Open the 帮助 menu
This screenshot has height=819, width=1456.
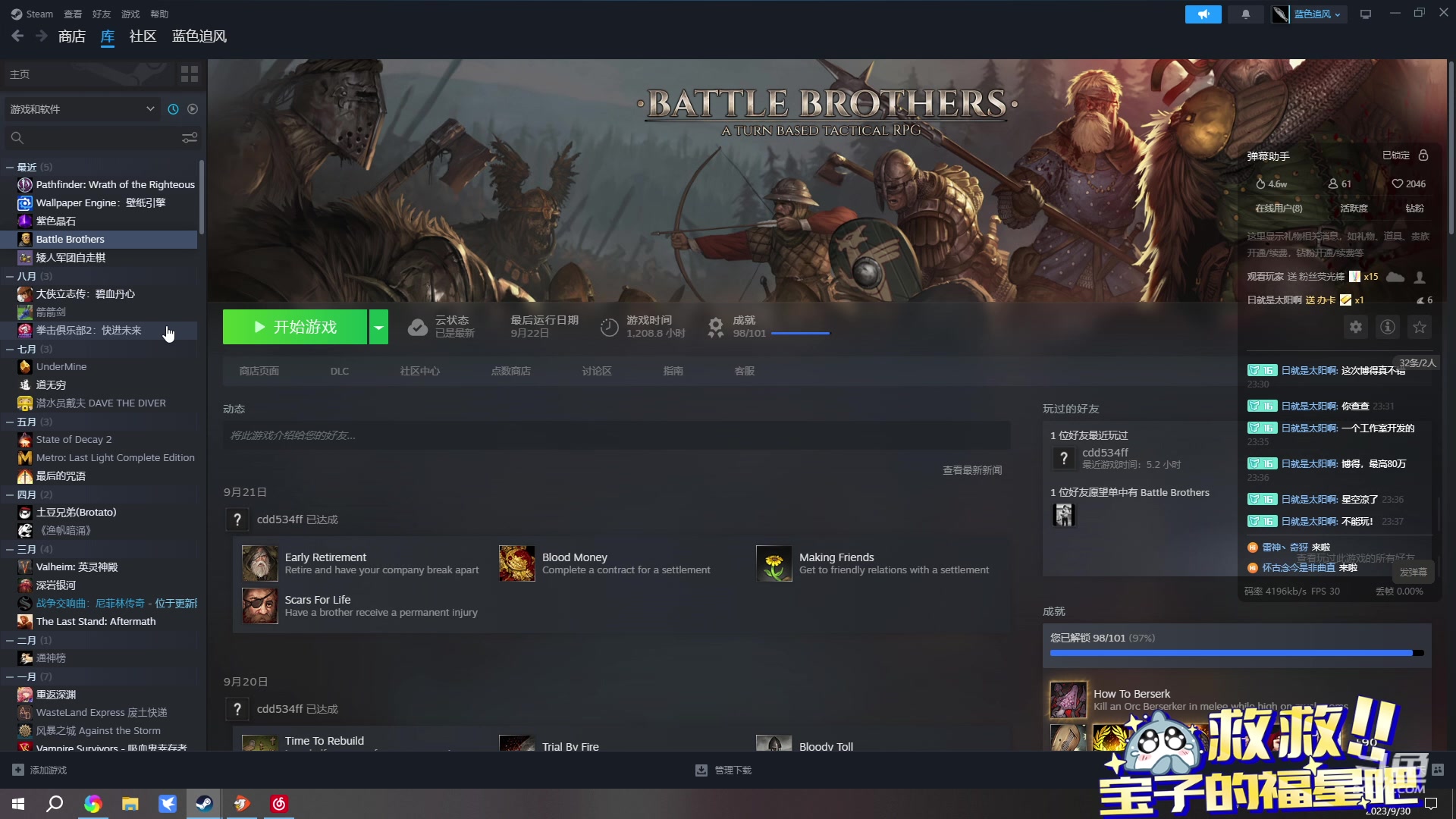pyautogui.click(x=159, y=14)
